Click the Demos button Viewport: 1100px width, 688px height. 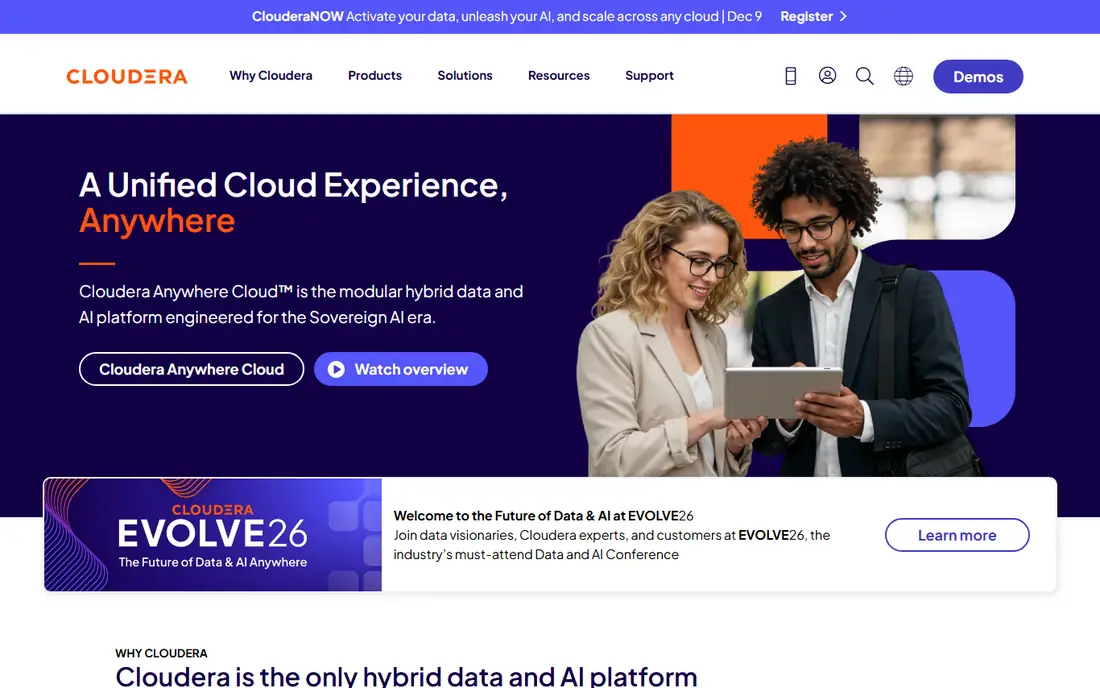978,76
